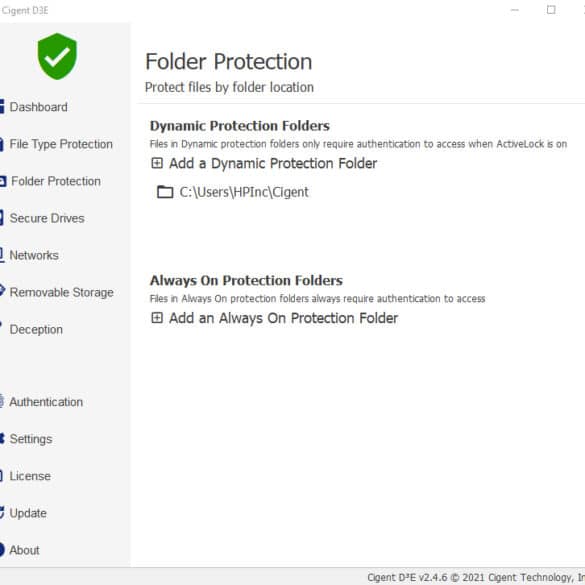The image size is (585, 585).
Task: Click Add an Always On Protection Folder
Action: [x=284, y=318]
